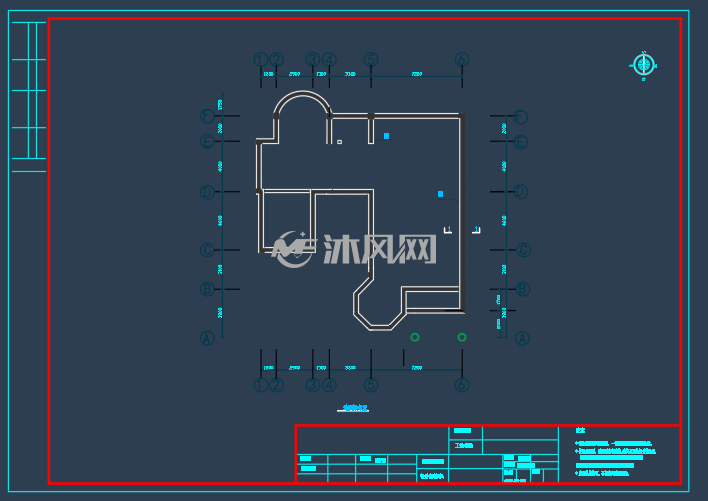
Task: Select axis bubble B on the left side
Action: [207, 289]
